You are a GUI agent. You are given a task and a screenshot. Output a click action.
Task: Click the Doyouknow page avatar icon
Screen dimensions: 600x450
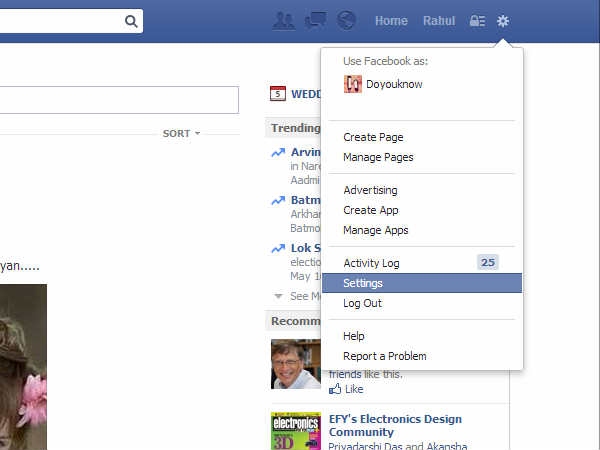click(352, 84)
